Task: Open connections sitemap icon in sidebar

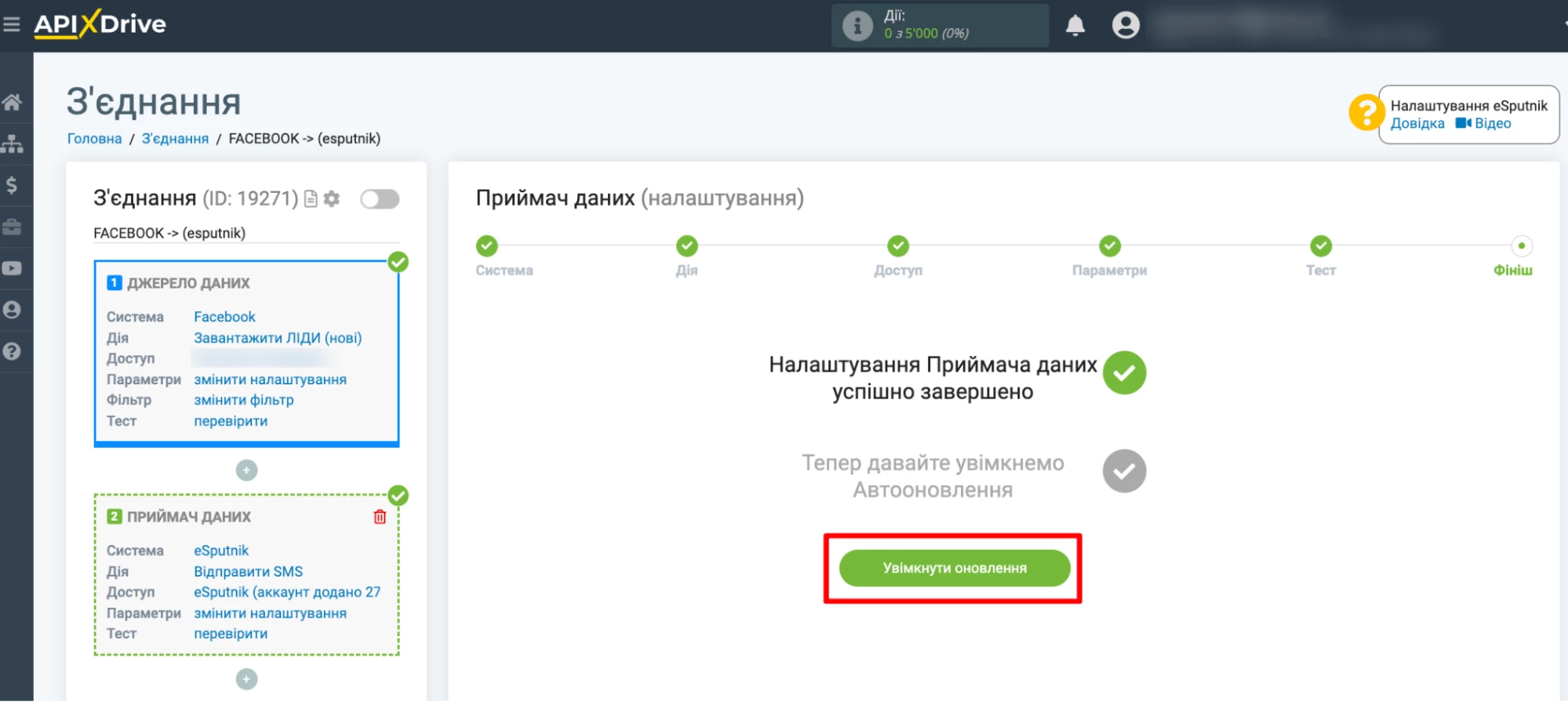Action: point(12,144)
